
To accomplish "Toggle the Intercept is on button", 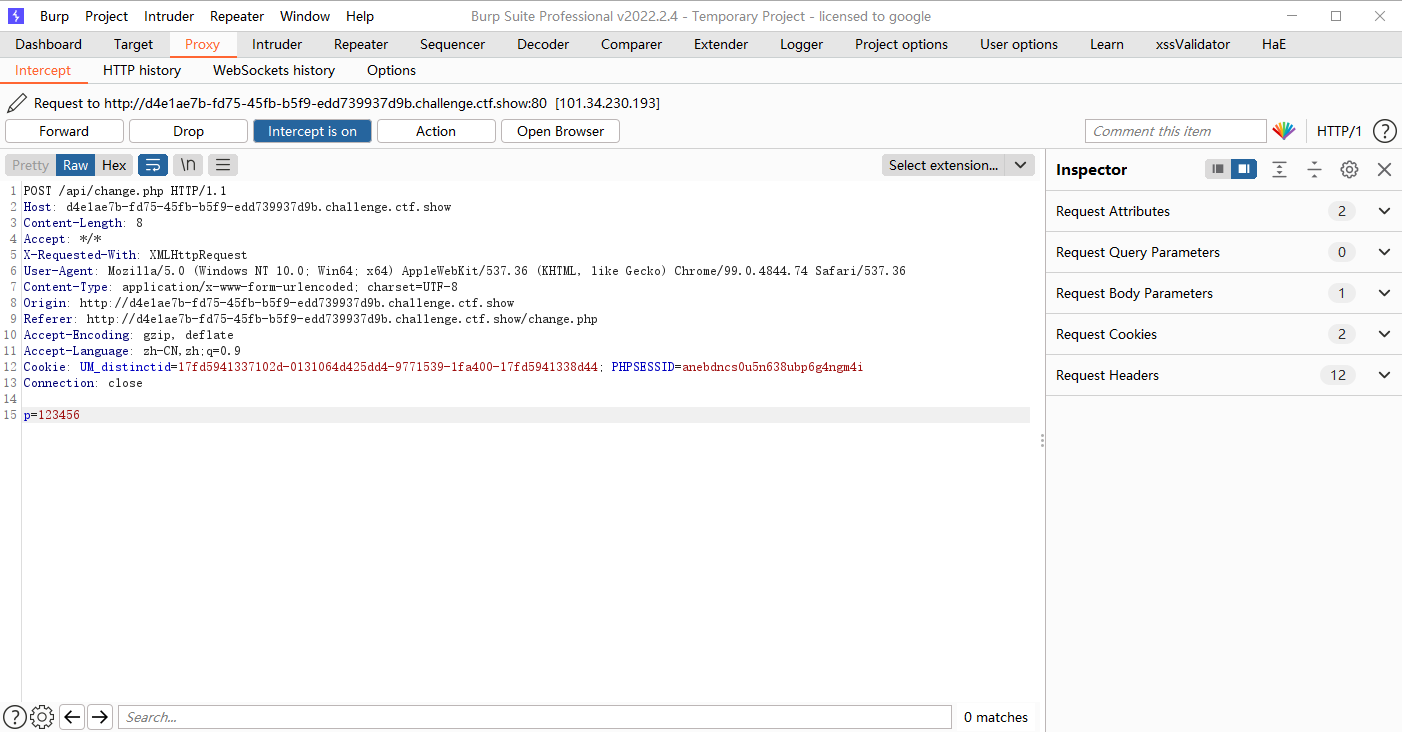I will click(312, 131).
